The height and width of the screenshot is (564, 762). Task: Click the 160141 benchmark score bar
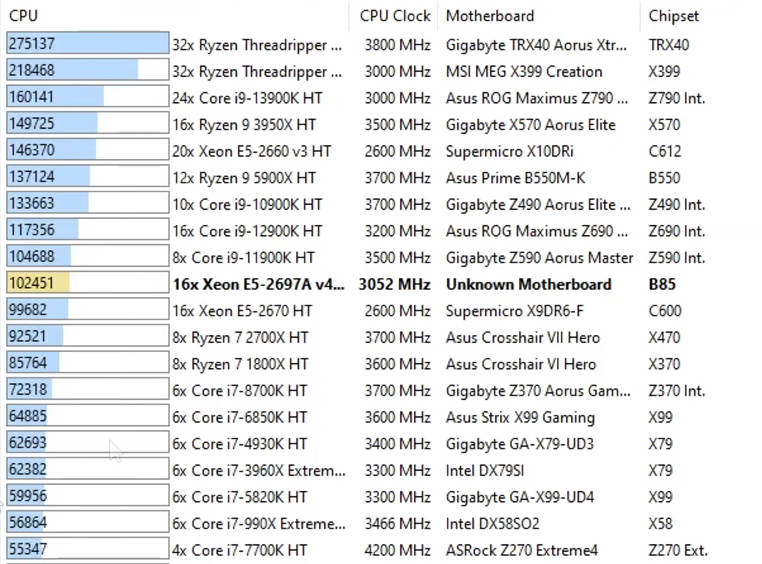coord(87,98)
